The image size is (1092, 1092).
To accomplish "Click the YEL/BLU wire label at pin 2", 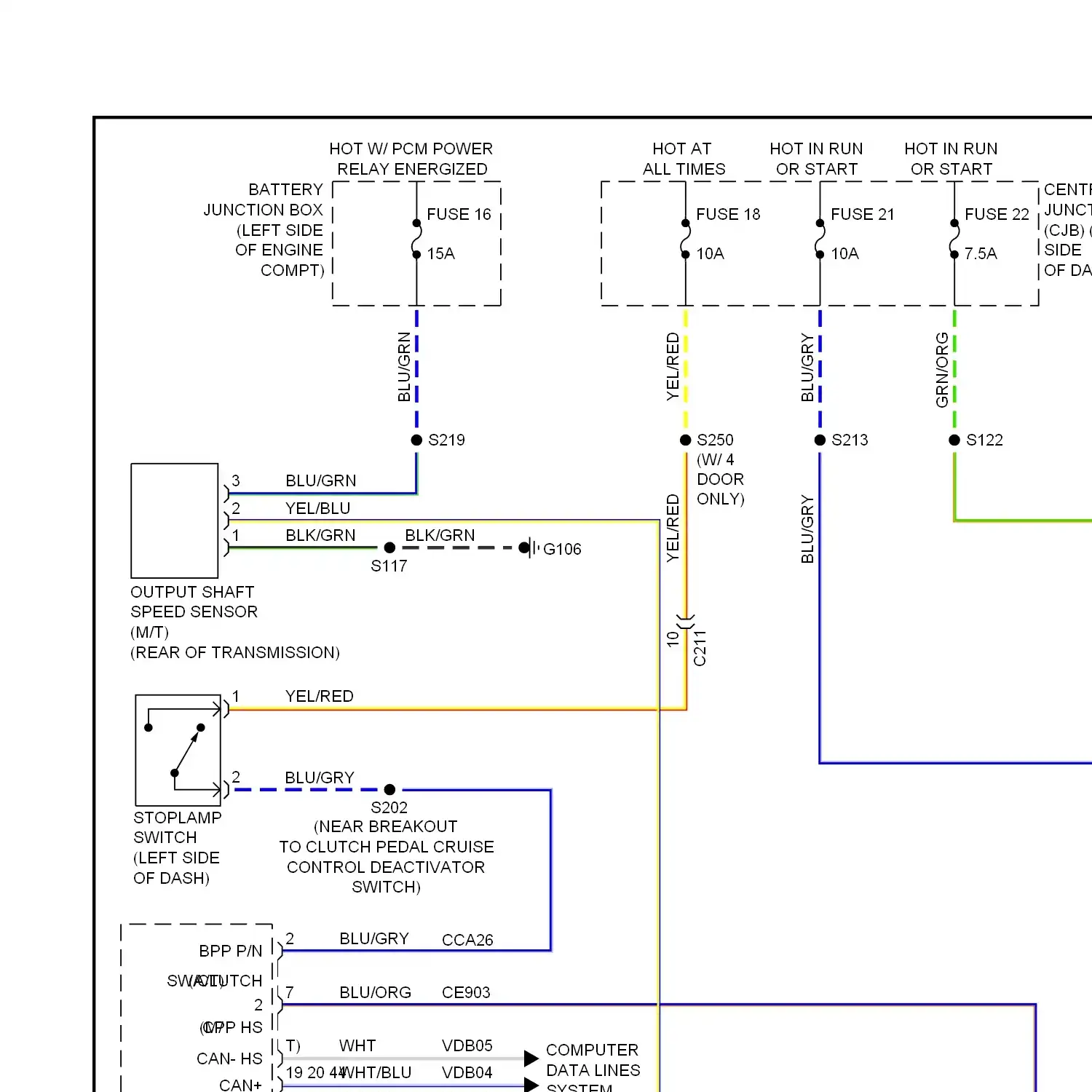I will pos(317,508).
